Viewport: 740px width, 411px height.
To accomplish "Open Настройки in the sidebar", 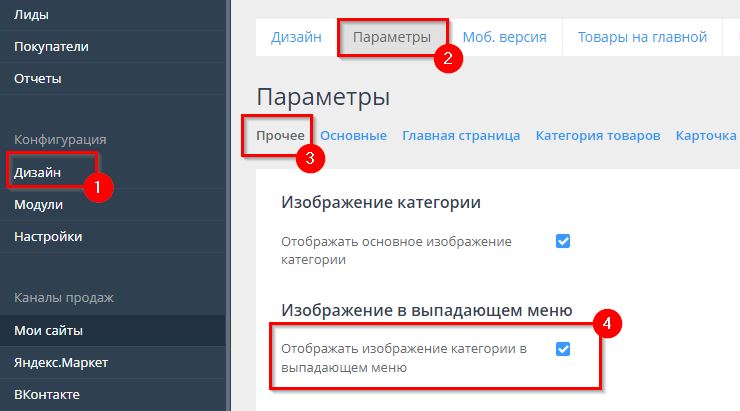I will [48, 236].
